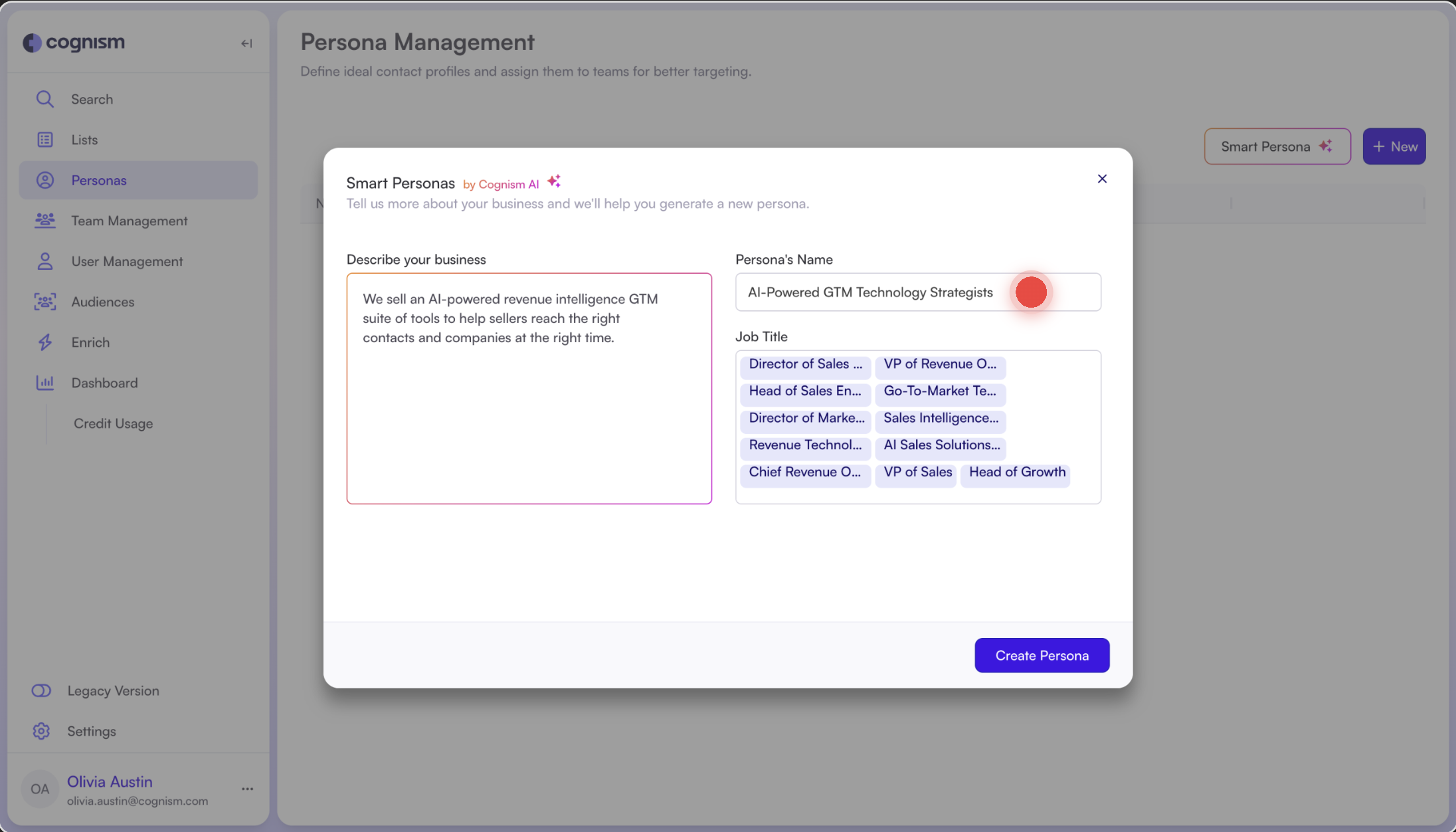Screen dimensions: 1456x832
Task: Click the Dashboard bar chart icon
Action: coord(45,383)
